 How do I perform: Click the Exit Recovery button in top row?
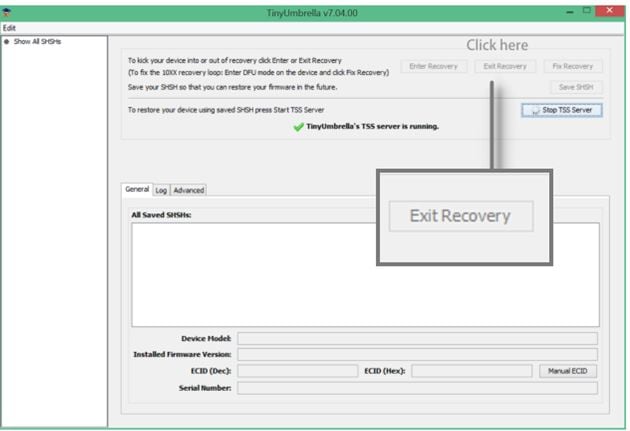pos(505,66)
